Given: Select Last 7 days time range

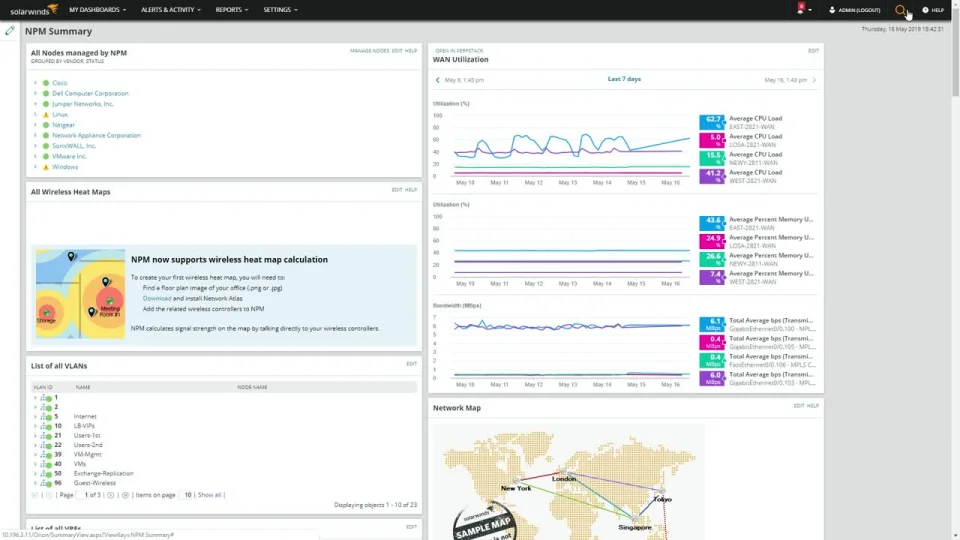Looking at the screenshot, I should 624,79.
